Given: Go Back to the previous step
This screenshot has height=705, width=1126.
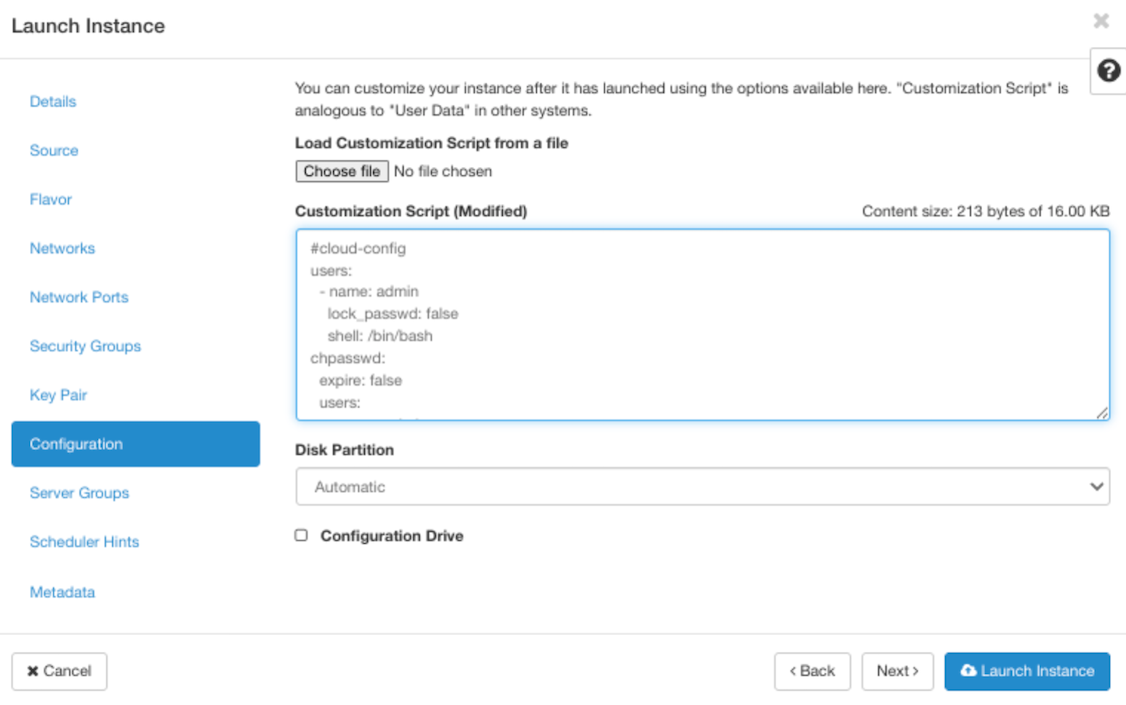Looking at the screenshot, I should [x=812, y=671].
